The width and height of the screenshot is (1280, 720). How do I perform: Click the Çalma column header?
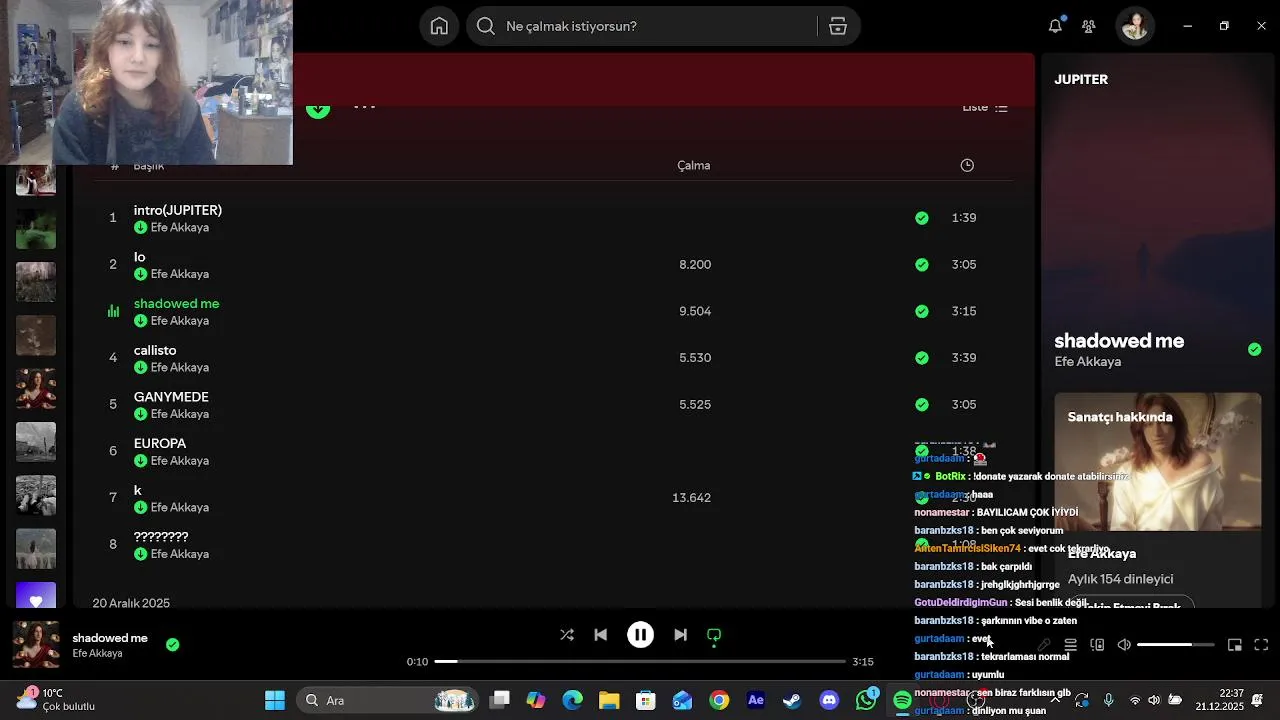point(693,165)
